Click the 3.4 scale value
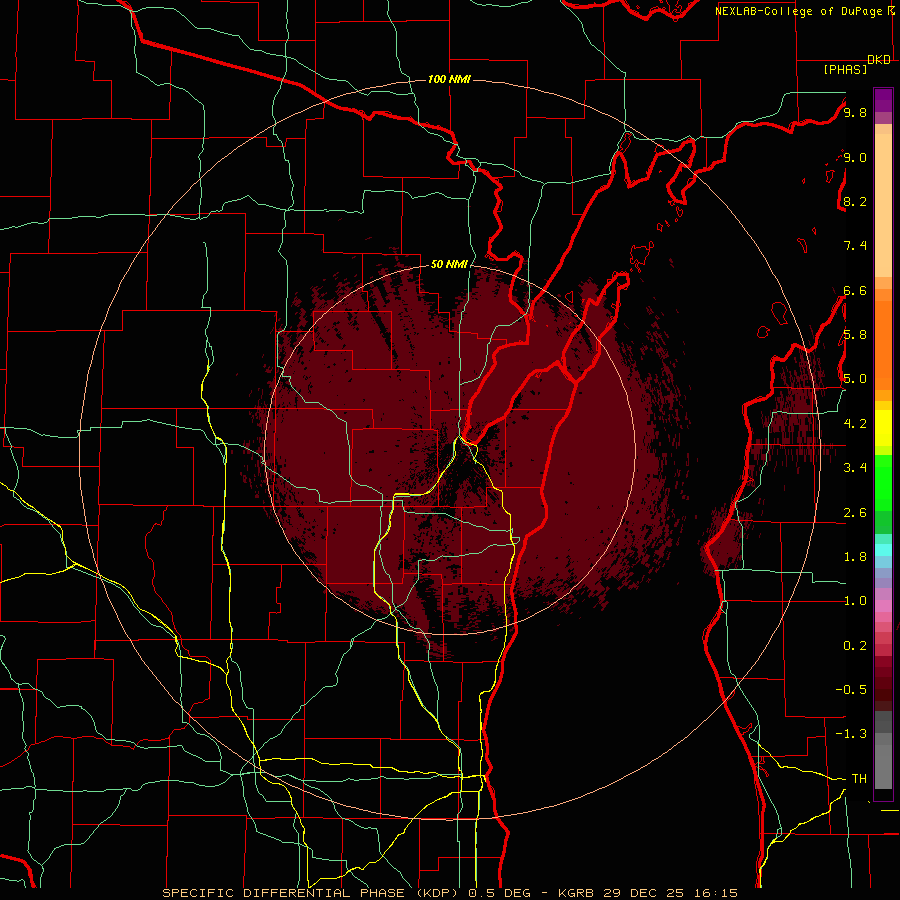The width and height of the screenshot is (900, 900). coord(855,468)
